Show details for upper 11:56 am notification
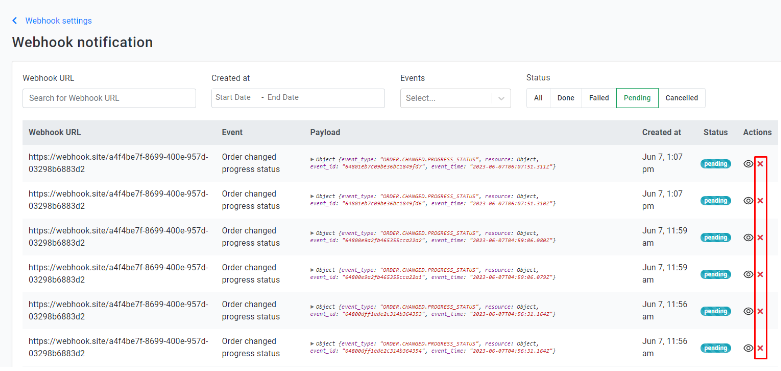Viewport: 781px width, 371px height. [x=748, y=311]
